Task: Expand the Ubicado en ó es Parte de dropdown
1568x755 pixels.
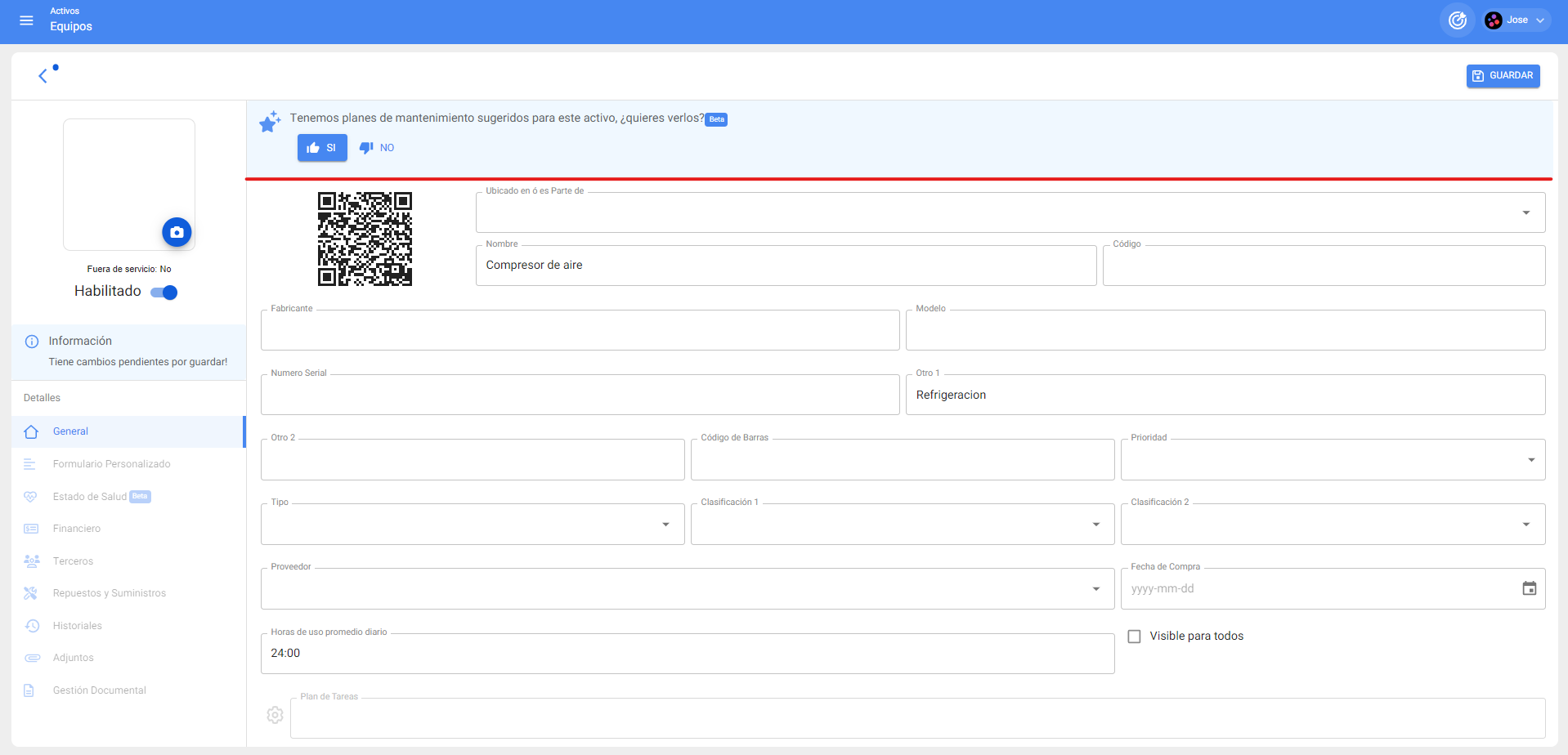Action: click(x=1525, y=212)
